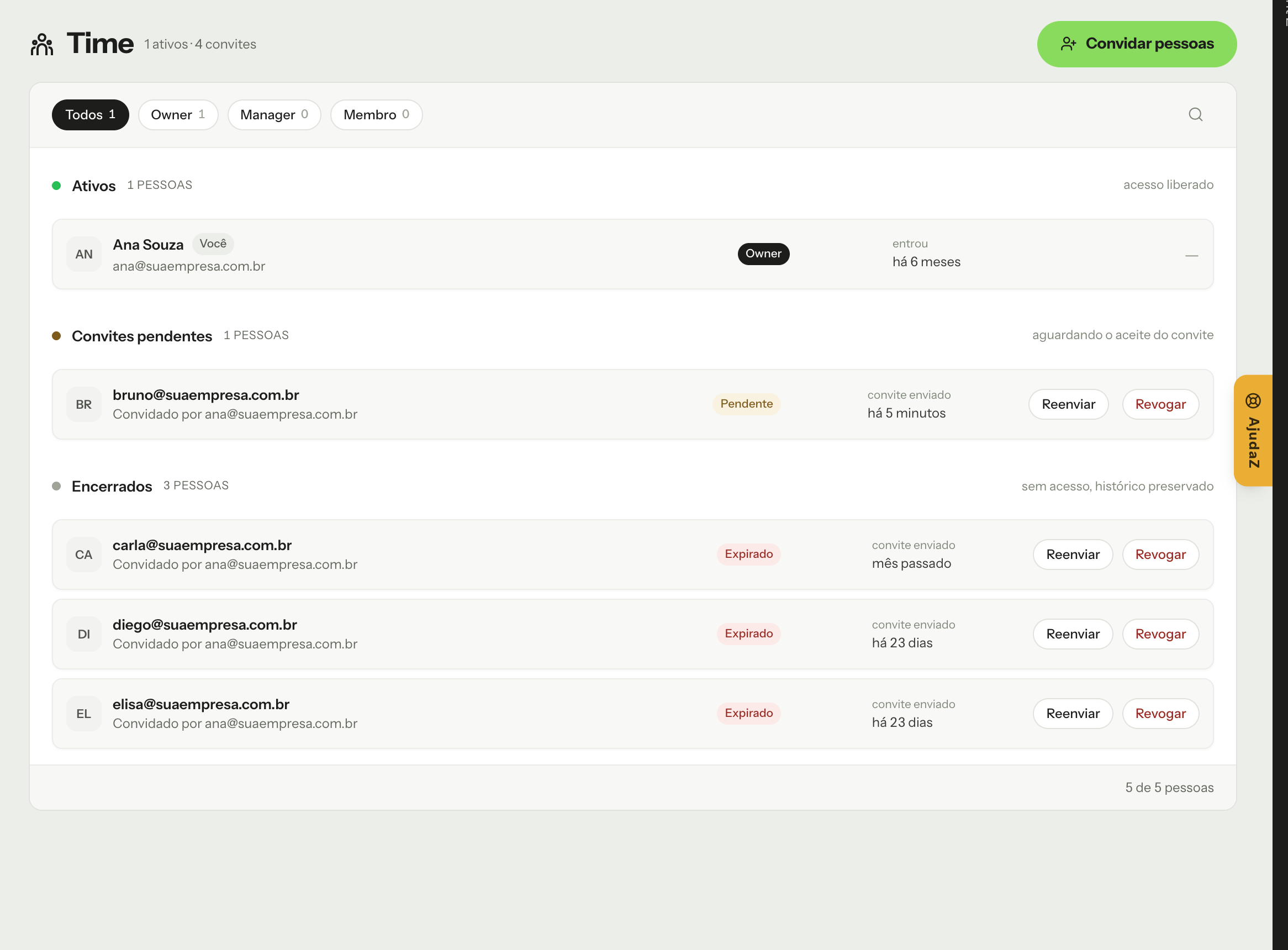Select the Ana Souza name

point(148,245)
